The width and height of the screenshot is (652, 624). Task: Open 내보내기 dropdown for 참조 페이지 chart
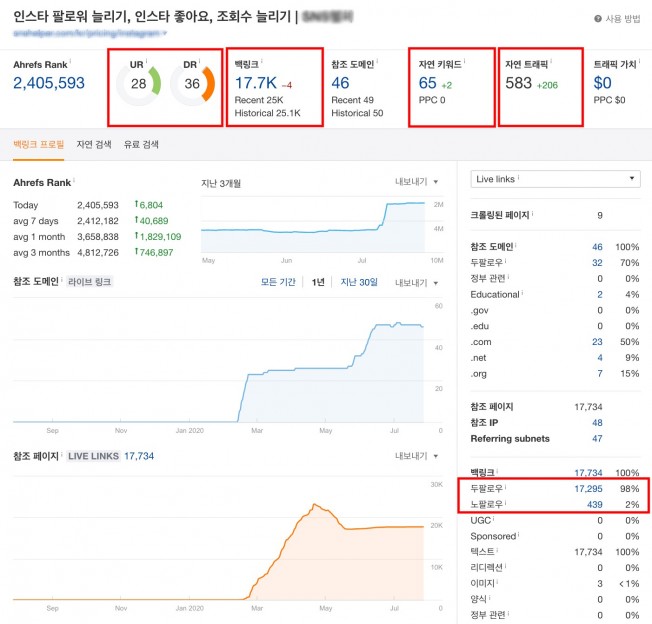pos(416,456)
